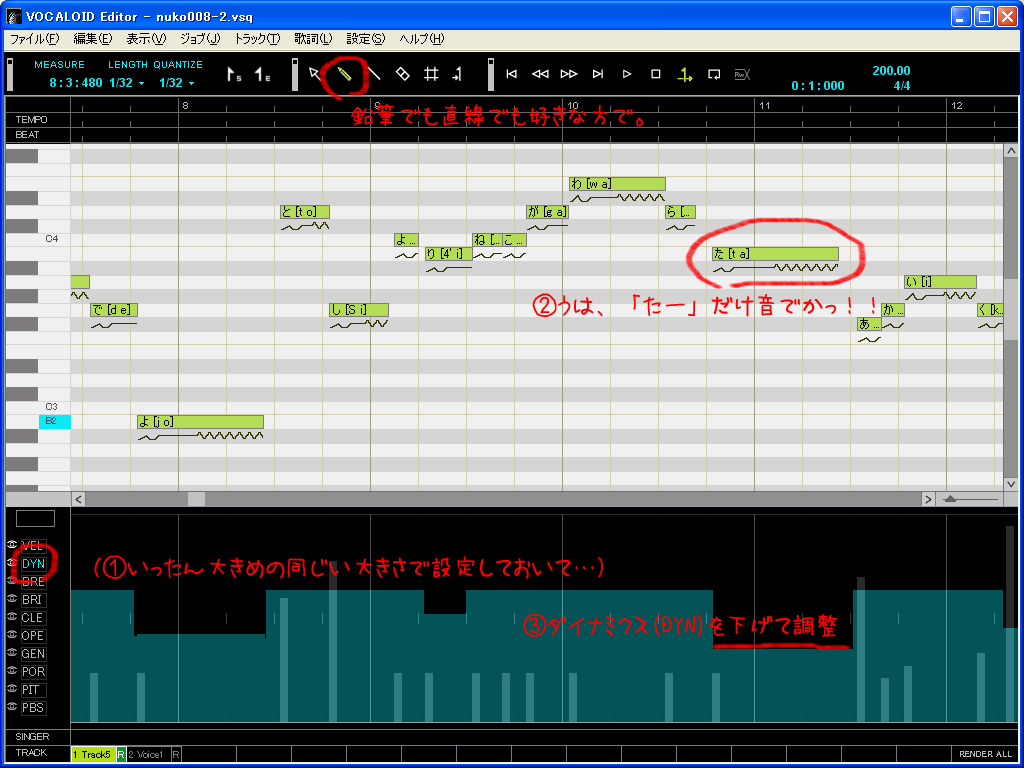The image size is (1024, 768).
Task: Toggle the grid display icon
Action: tap(431, 74)
